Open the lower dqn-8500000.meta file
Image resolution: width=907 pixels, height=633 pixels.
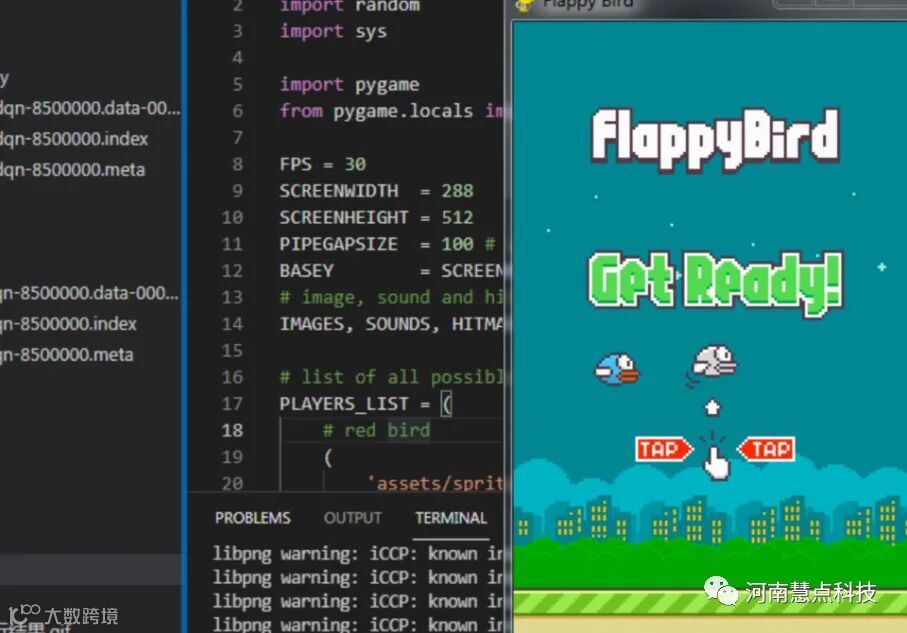point(67,354)
